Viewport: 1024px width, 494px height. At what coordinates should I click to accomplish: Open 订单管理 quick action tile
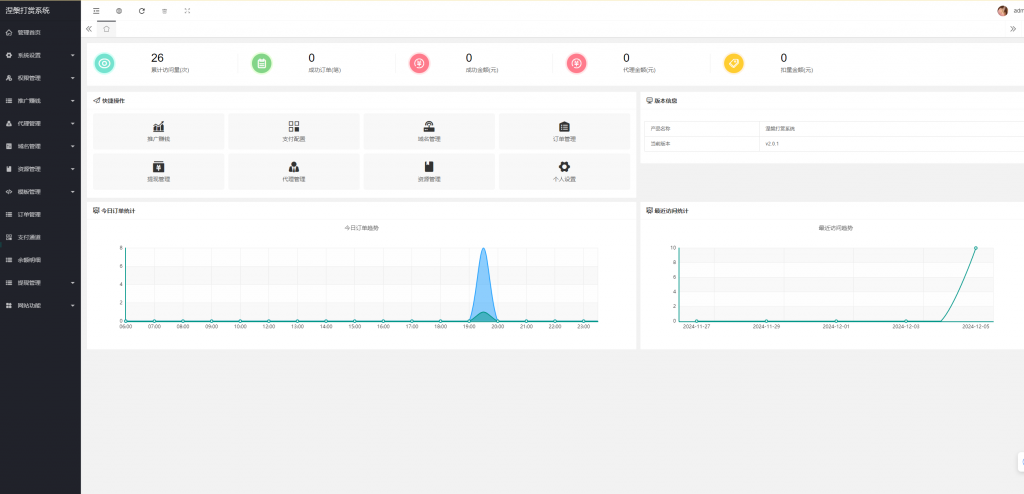point(564,131)
